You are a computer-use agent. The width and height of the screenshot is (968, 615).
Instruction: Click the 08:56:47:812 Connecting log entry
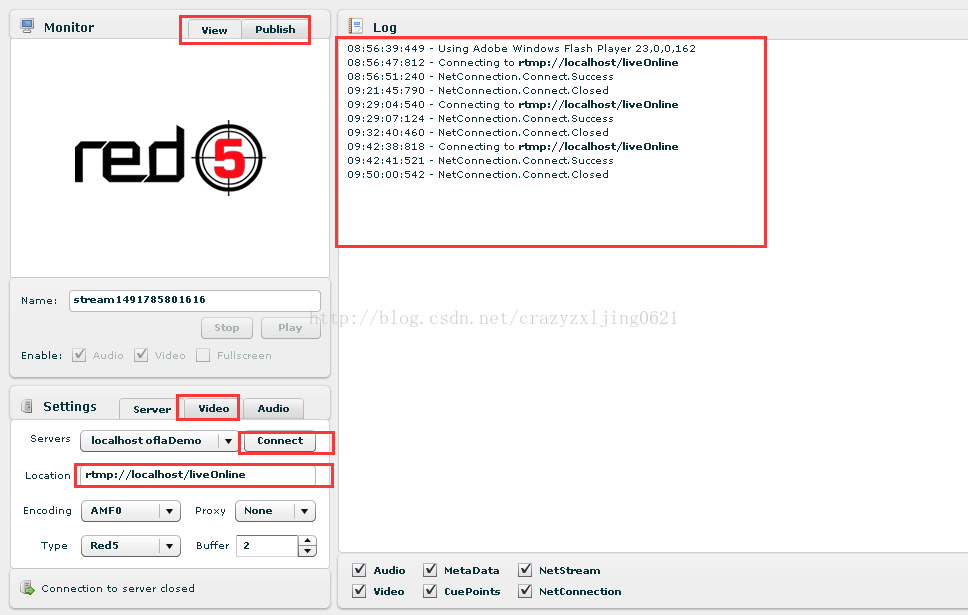click(512, 62)
